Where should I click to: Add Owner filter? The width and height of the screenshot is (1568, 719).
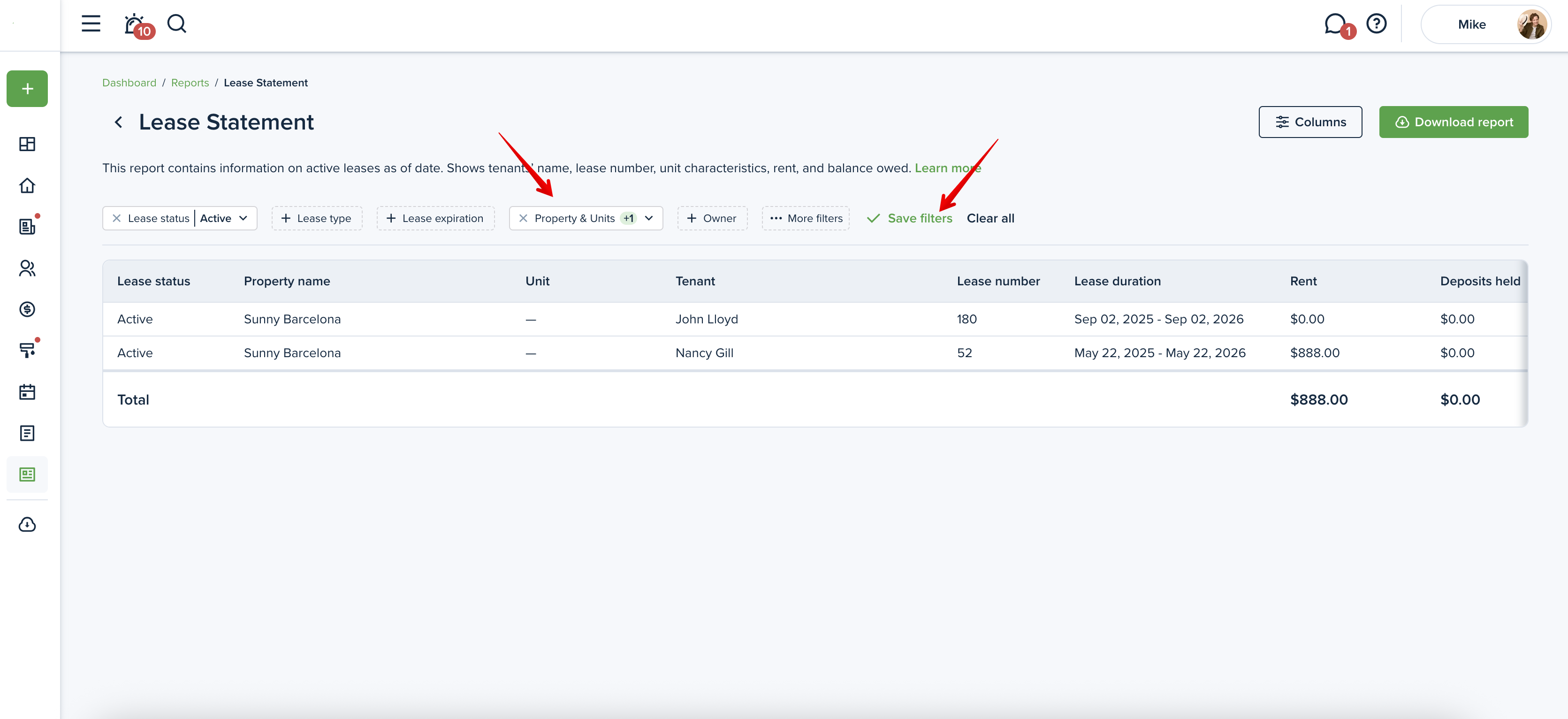[x=712, y=218]
